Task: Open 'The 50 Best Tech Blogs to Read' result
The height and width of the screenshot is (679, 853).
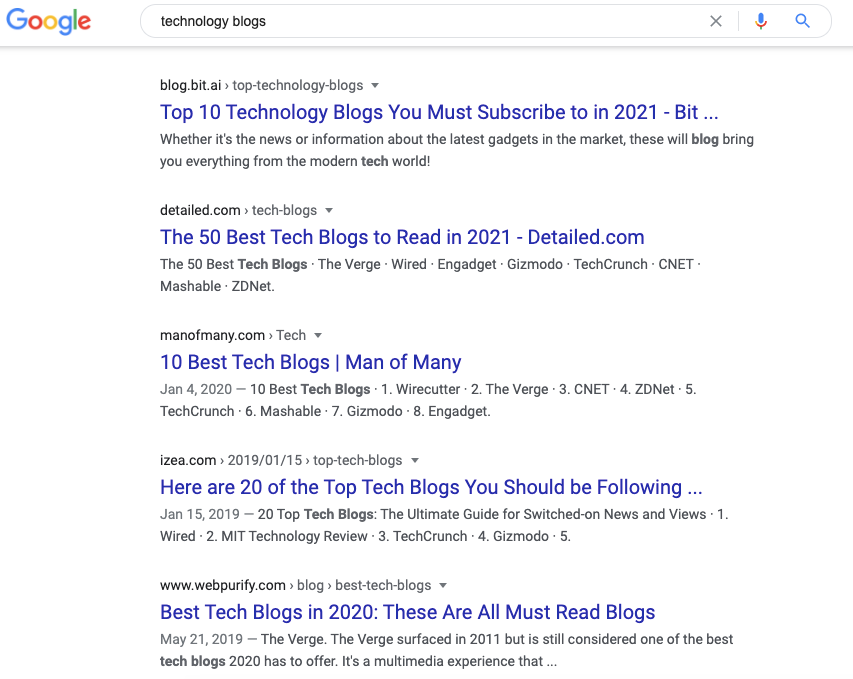Action: [x=402, y=237]
